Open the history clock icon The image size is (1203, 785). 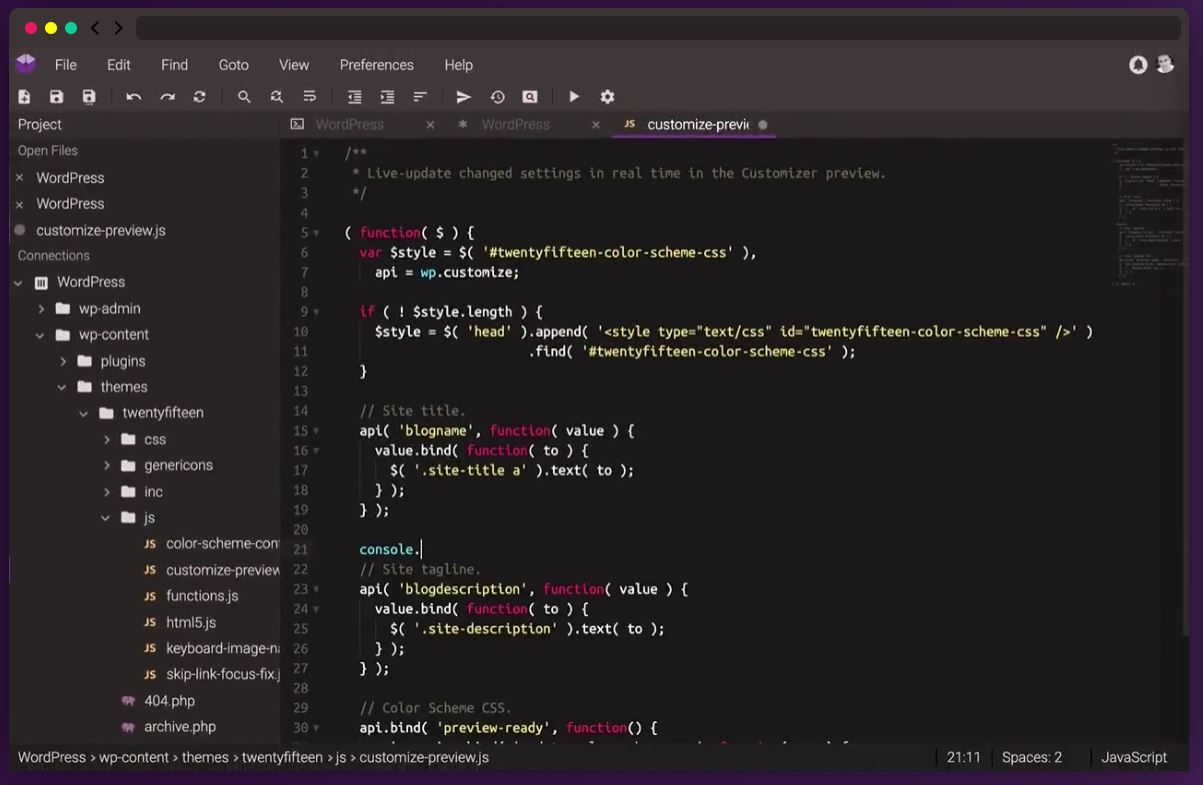click(x=497, y=97)
